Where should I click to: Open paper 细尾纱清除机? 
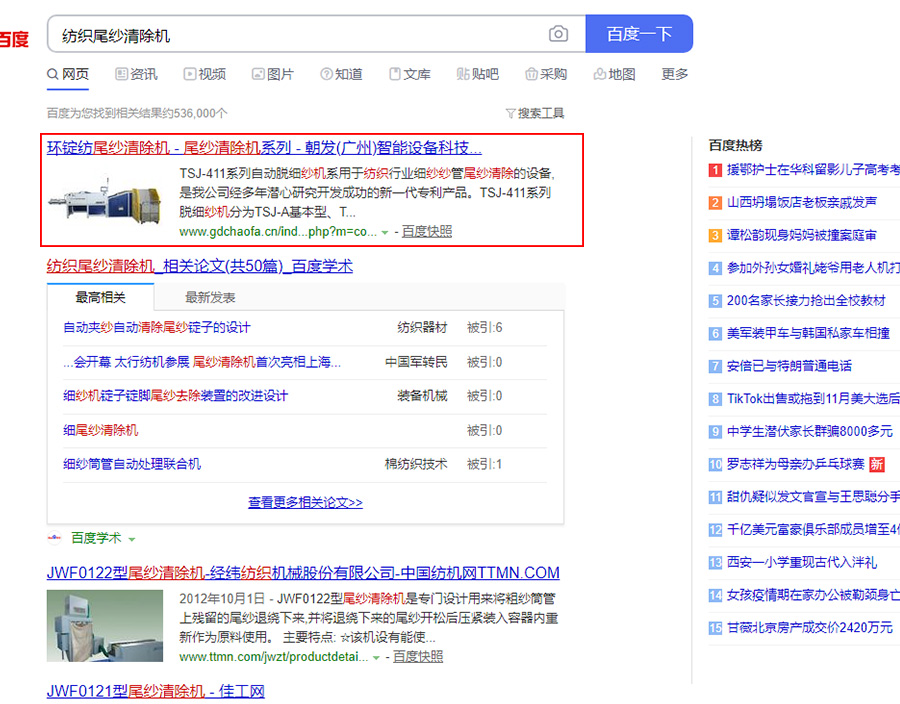pyautogui.click(x=101, y=430)
